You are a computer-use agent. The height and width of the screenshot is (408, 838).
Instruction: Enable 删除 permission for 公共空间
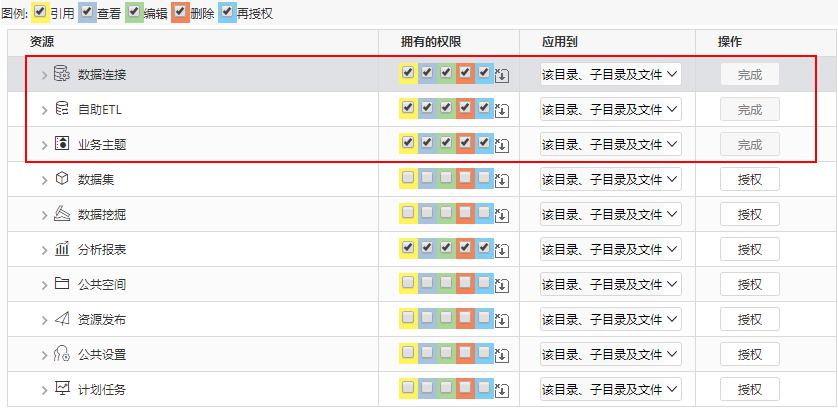(x=465, y=282)
